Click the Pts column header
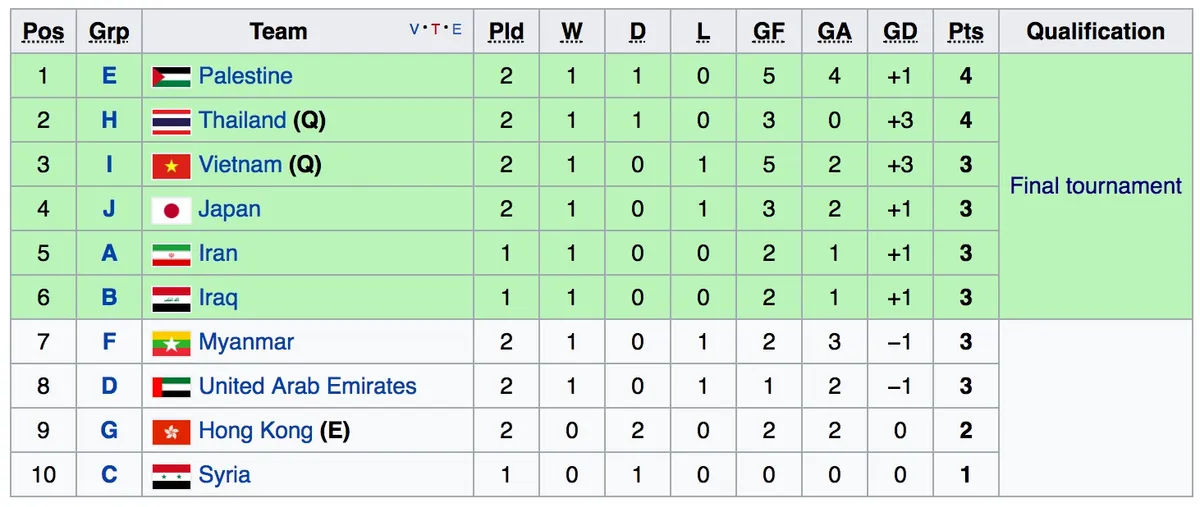The image size is (1200, 507). tap(965, 32)
